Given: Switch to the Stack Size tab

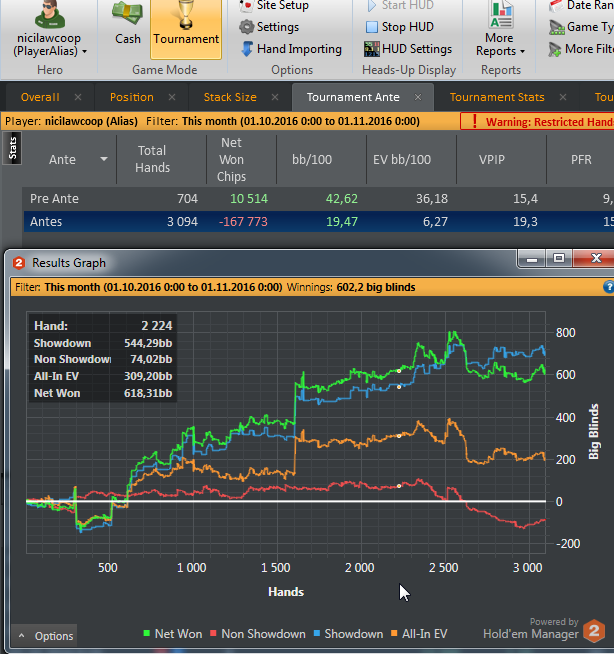Looking at the screenshot, I should coord(230,97).
